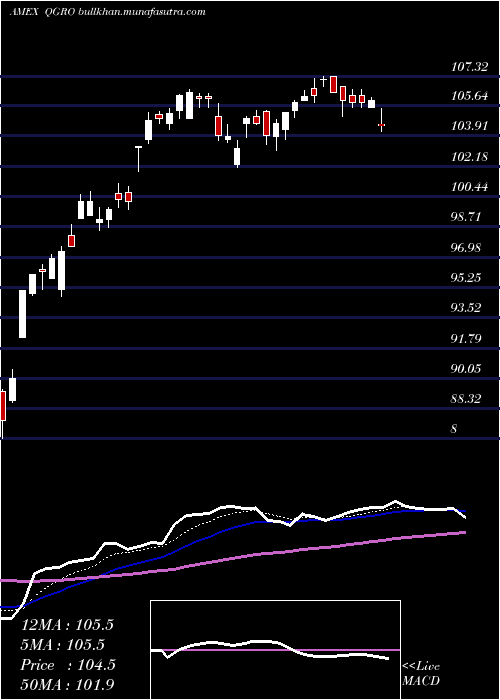
Task: Click the 102.18 price axis label
Action: (x=469, y=157)
